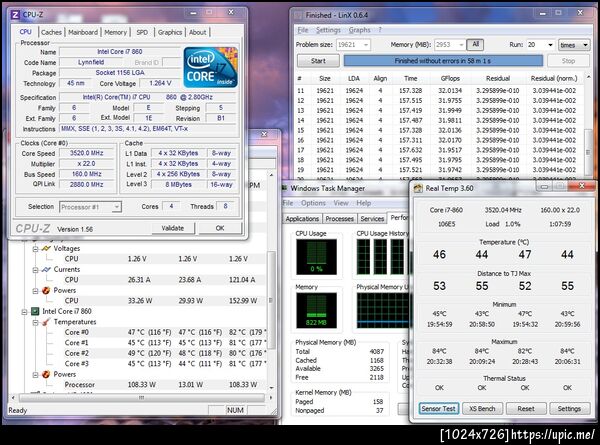Open the Processor #1 selection dropdown
600x445 pixels.
(117, 207)
